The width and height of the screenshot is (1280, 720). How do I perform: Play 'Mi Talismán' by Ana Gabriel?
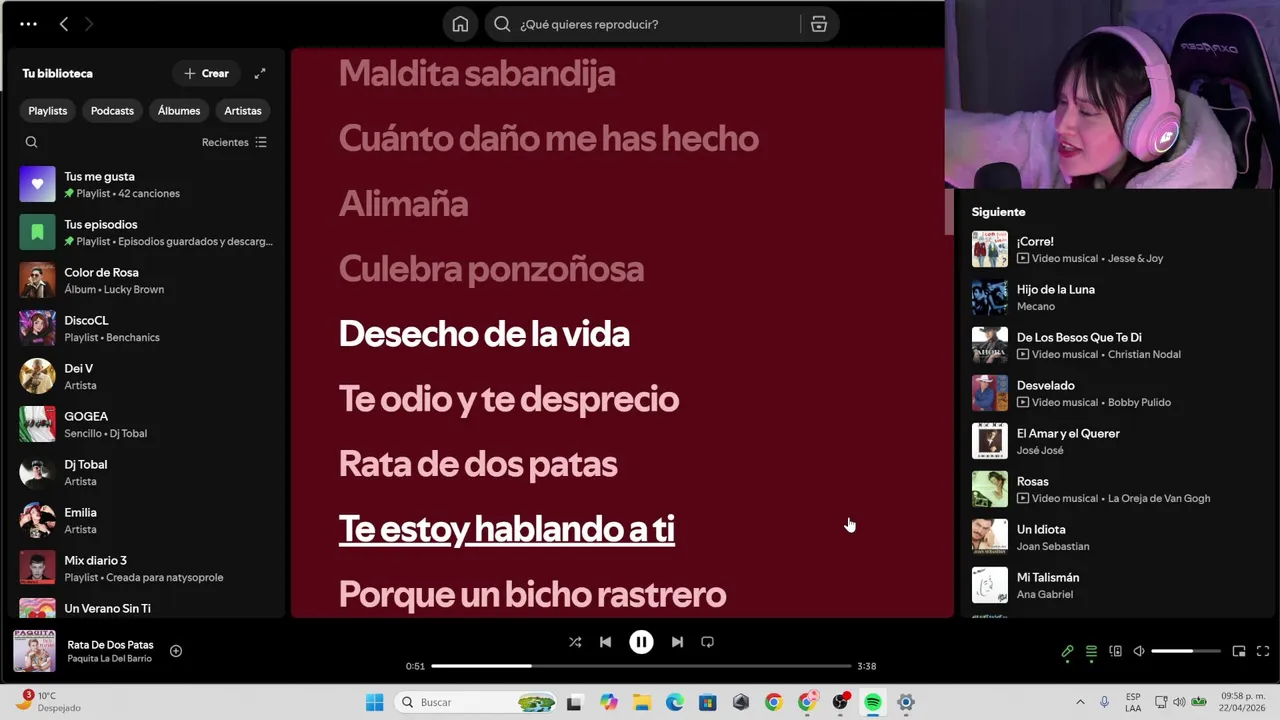[x=1115, y=585]
